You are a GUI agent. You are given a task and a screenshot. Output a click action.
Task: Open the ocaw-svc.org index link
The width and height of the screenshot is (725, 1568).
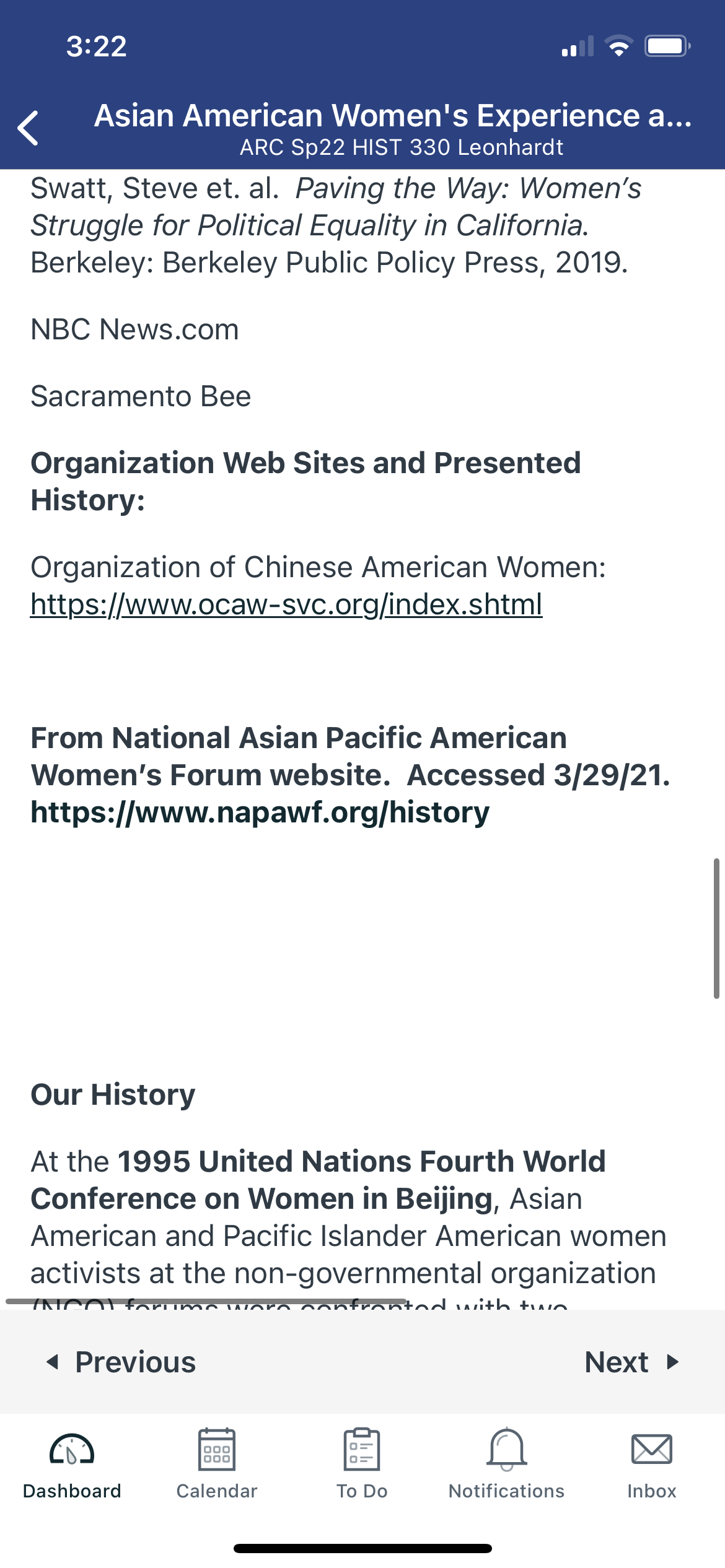coord(286,604)
